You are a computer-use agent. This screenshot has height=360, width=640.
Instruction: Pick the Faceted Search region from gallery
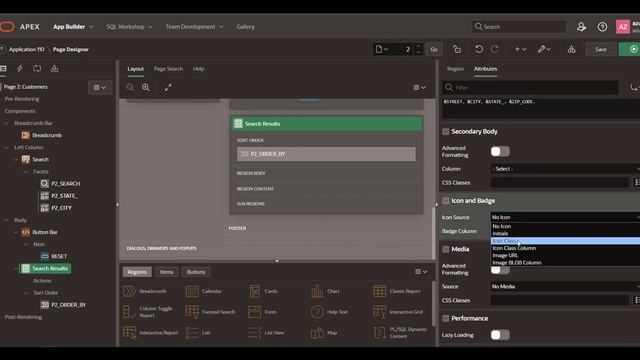coord(210,312)
